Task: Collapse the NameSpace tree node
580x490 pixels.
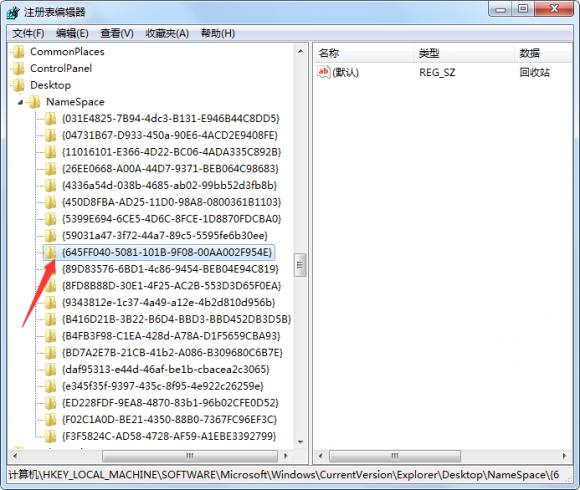Action: pyautogui.click(x=20, y=102)
